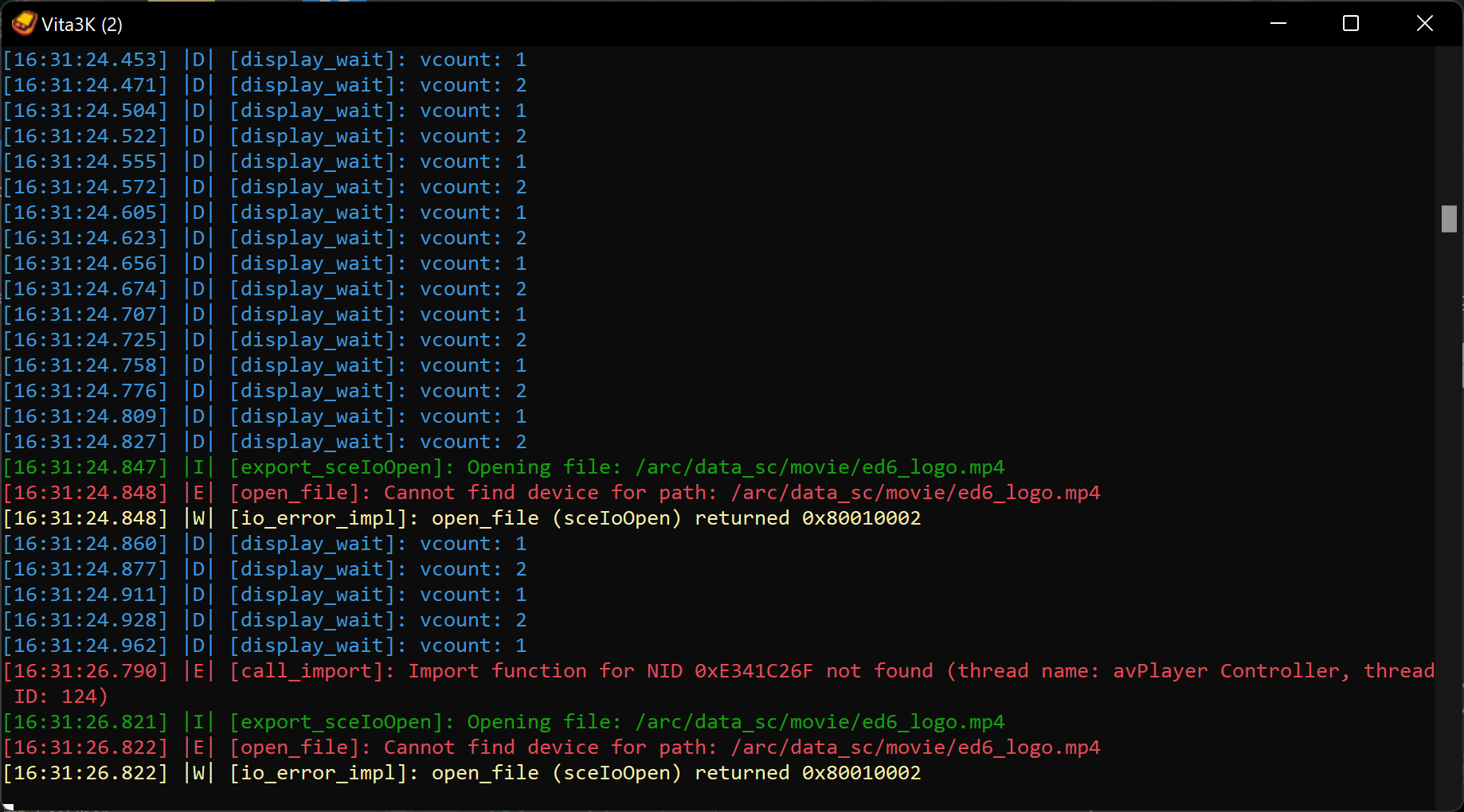Screen dimensions: 1464x812
Task: Select log line timestamped 16:31:24.605
Action: tap(265, 213)
